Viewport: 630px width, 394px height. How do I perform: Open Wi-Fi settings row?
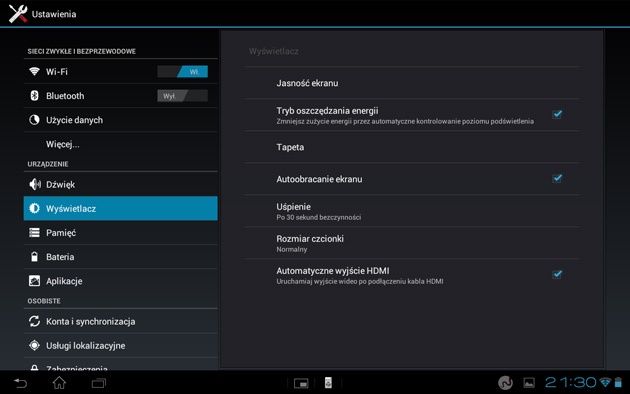tap(121, 71)
